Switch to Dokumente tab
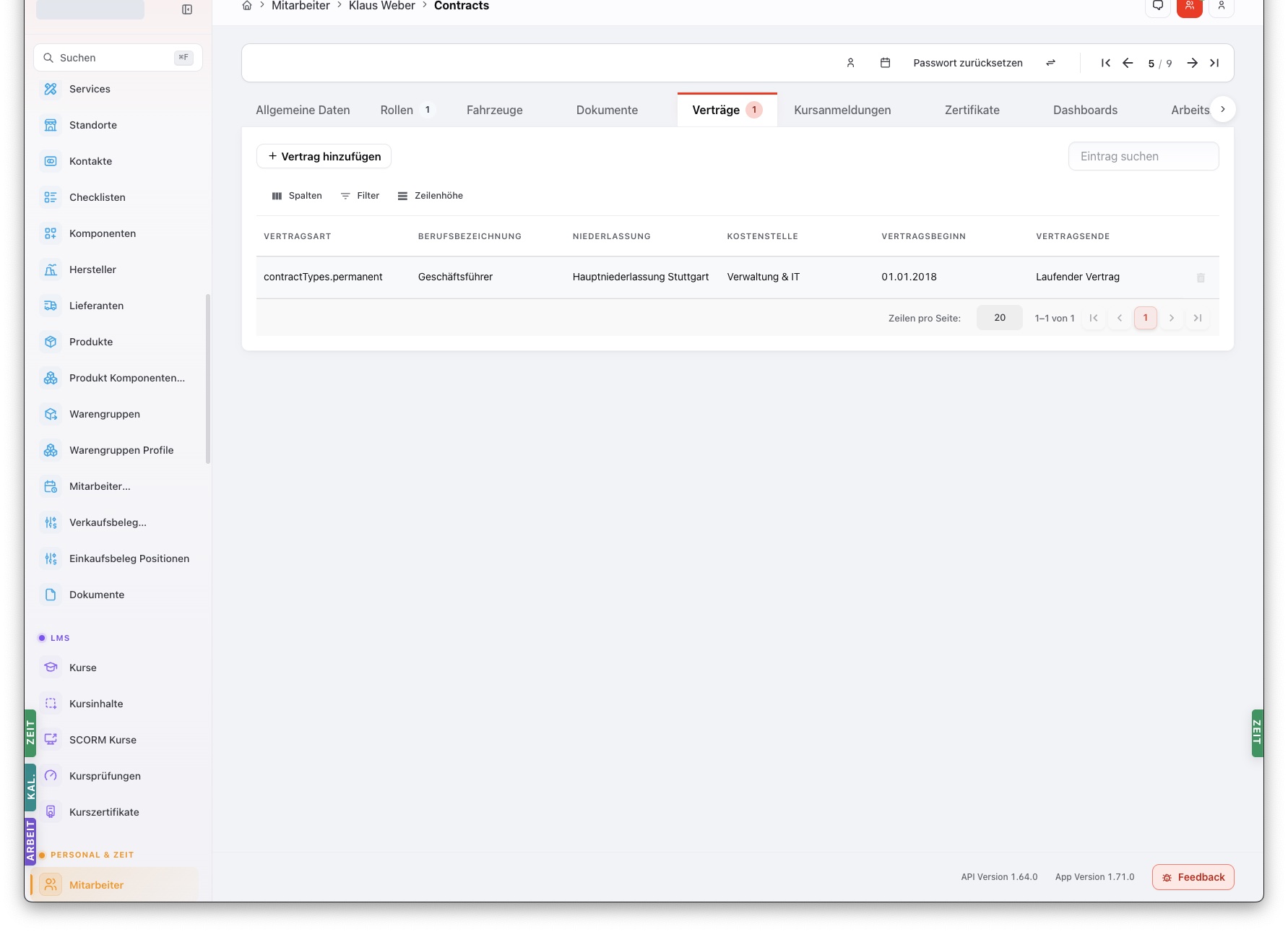 pos(607,110)
